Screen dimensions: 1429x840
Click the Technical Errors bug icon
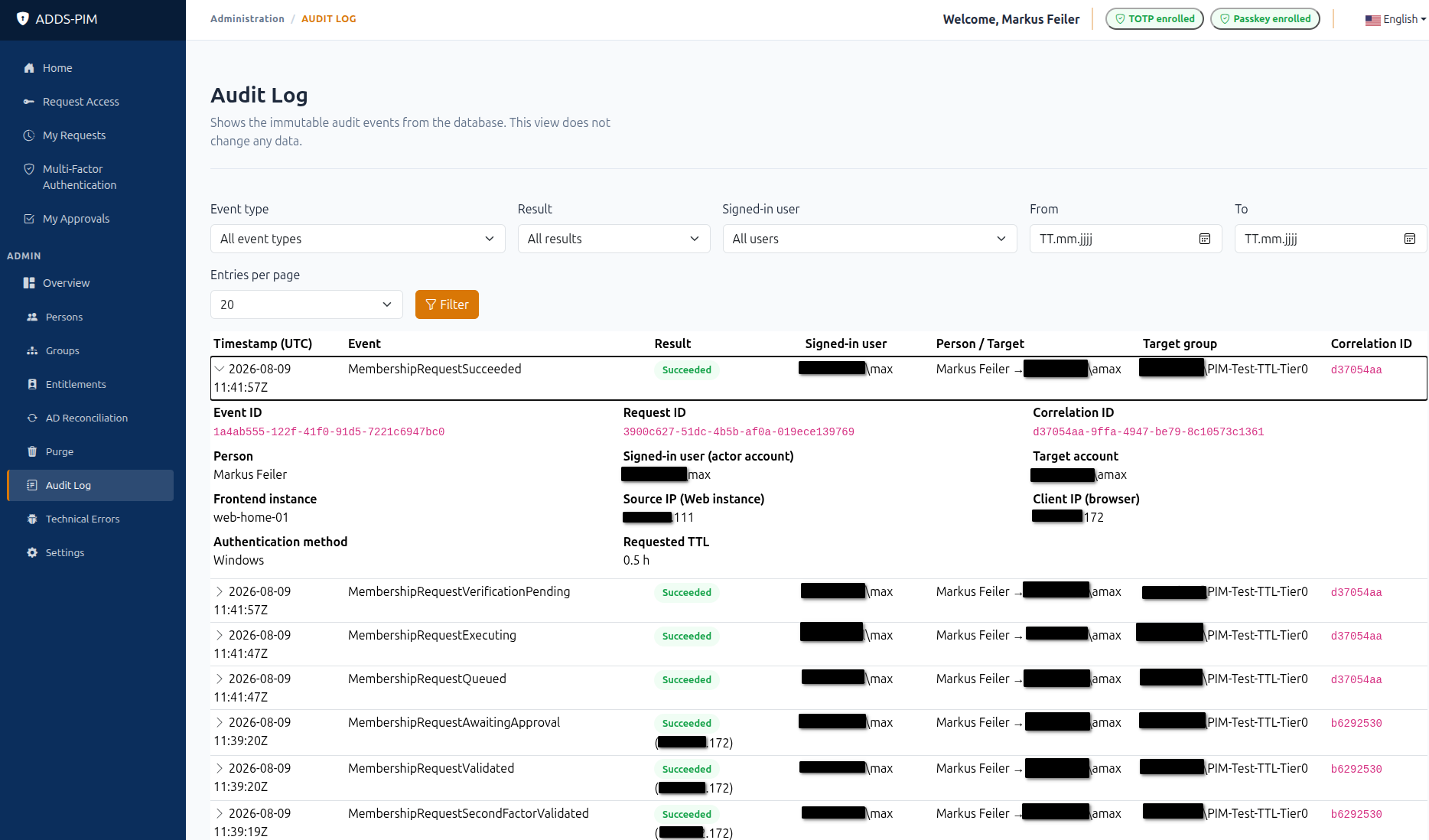[x=32, y=519]
